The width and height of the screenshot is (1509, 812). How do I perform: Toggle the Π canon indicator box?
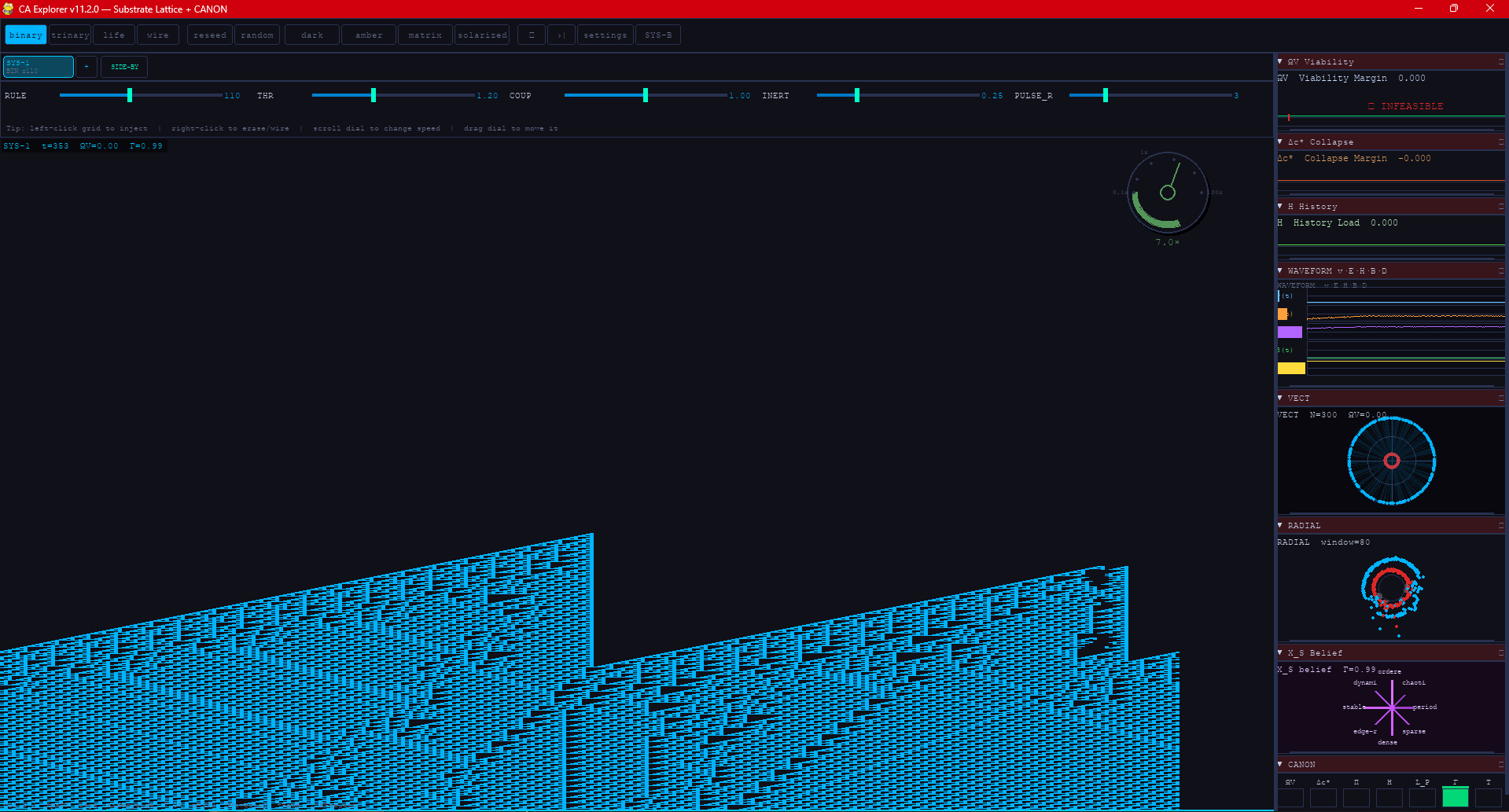point(1356,797)
